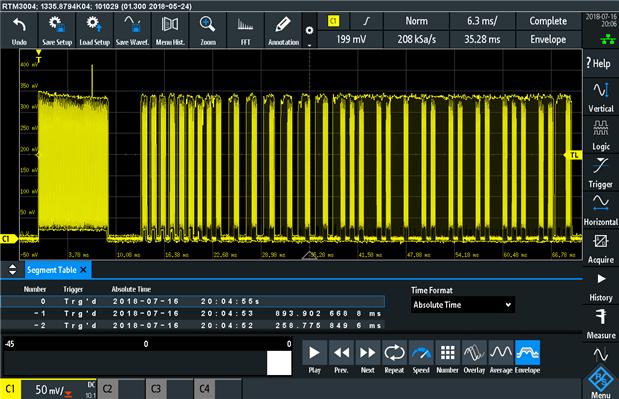Open the History menu
Viewport: 619px width, 399px height.
600,286
